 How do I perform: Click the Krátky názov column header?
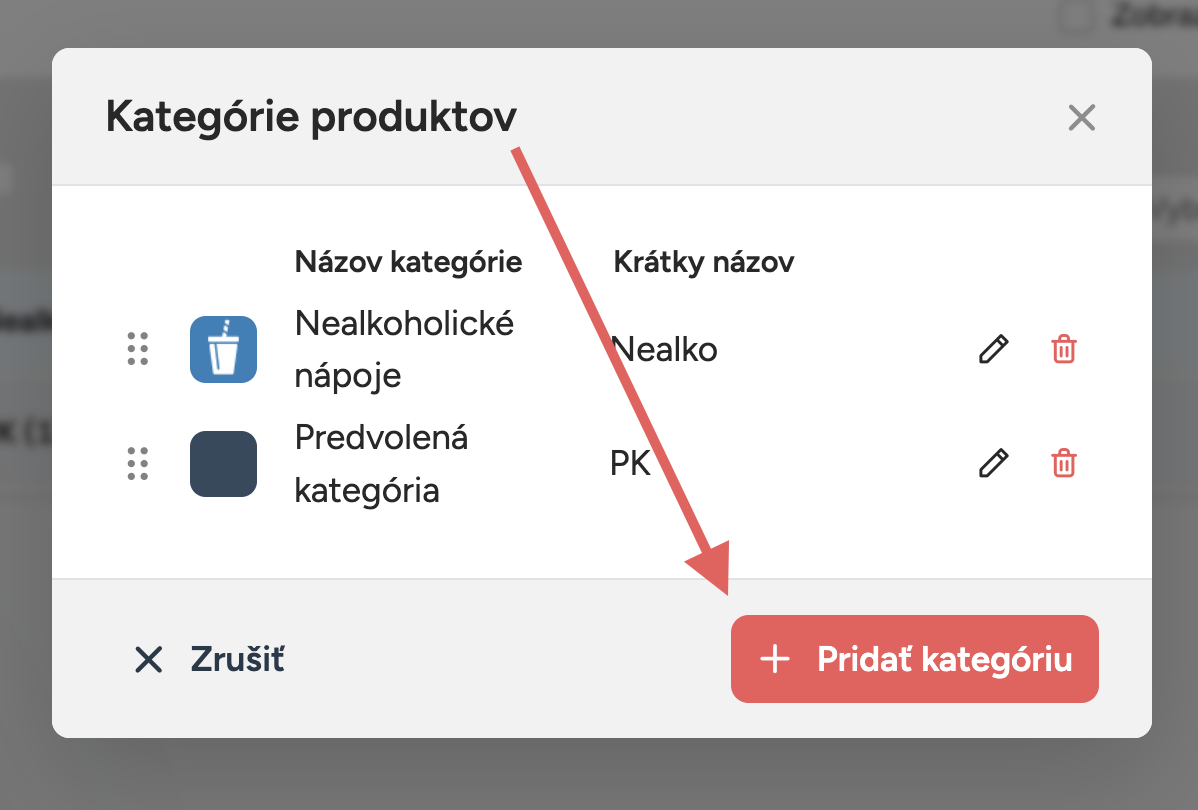point(704,262)
